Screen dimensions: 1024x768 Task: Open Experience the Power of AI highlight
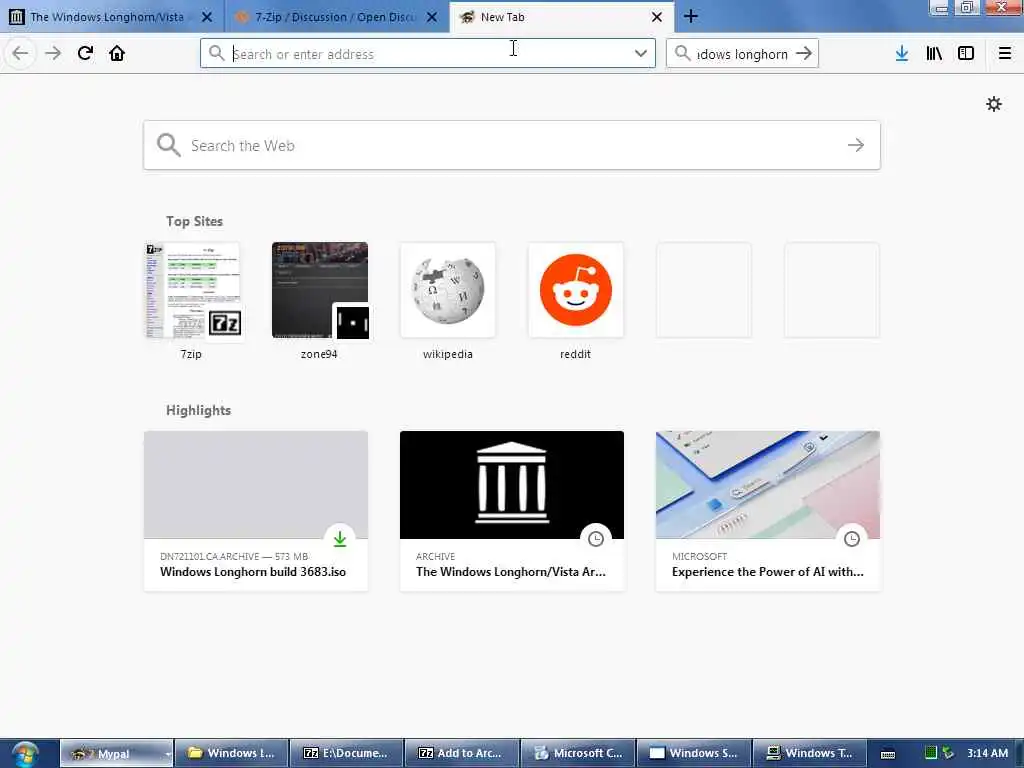[x=768, y=511]
